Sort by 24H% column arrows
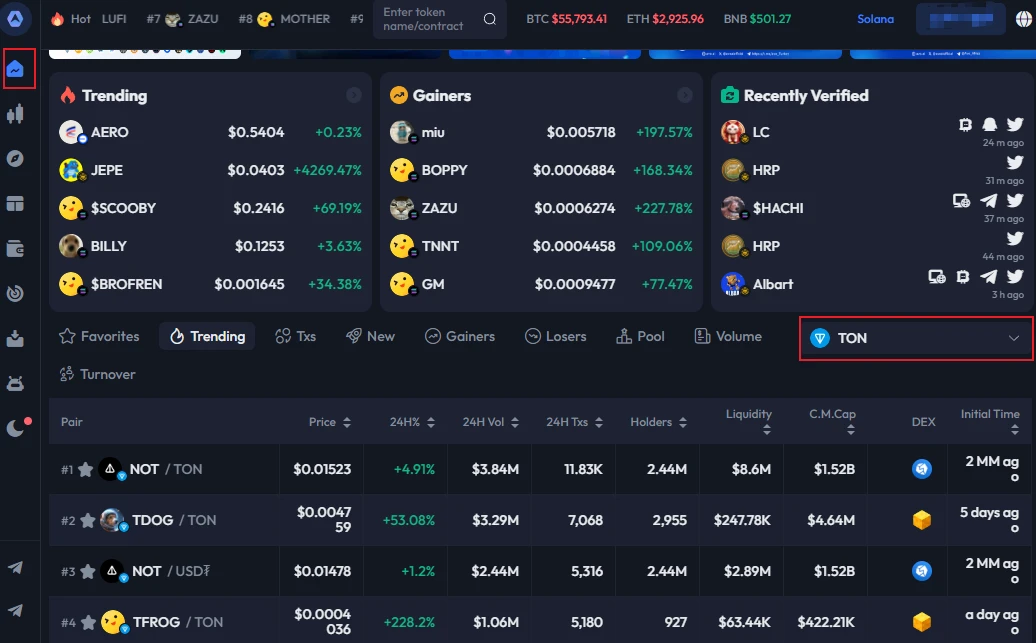 [431, 422]
